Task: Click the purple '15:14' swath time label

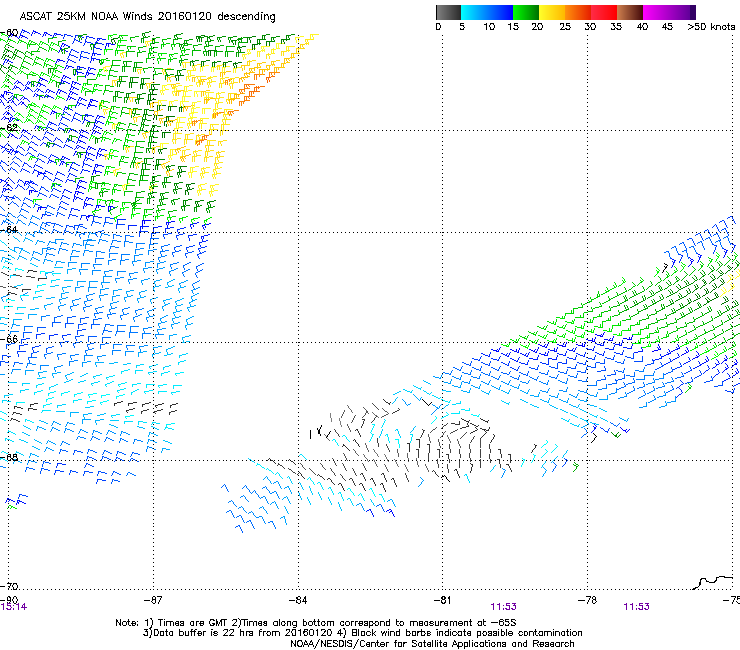Action: coord(14,607)
